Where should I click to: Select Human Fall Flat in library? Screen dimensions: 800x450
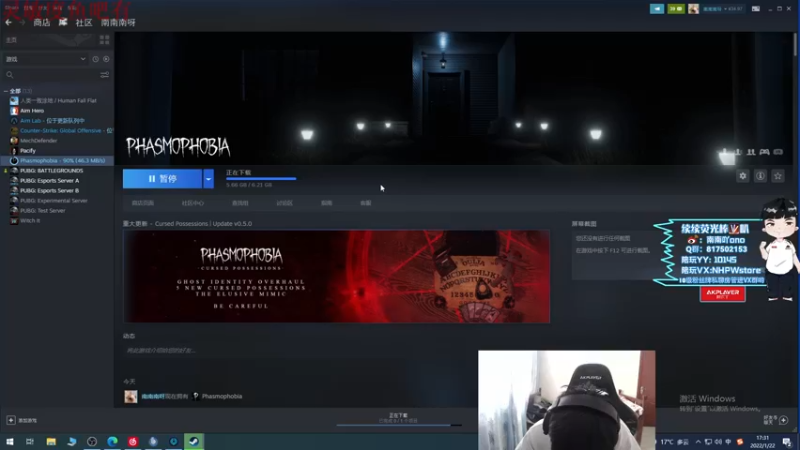pos(57,101)
